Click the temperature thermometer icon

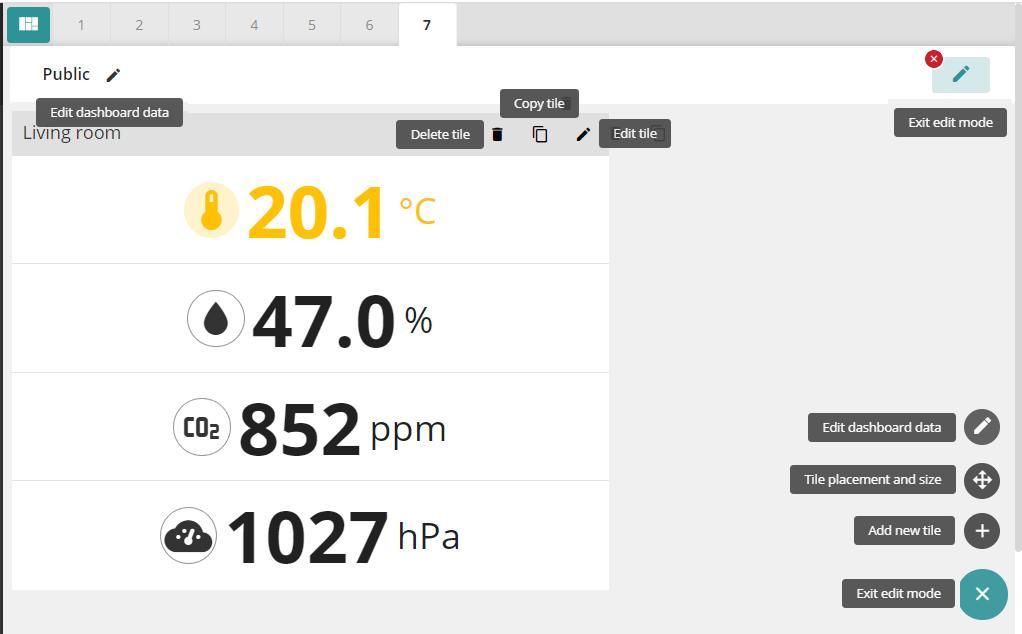pyautogui.click(x=211, y=211)
